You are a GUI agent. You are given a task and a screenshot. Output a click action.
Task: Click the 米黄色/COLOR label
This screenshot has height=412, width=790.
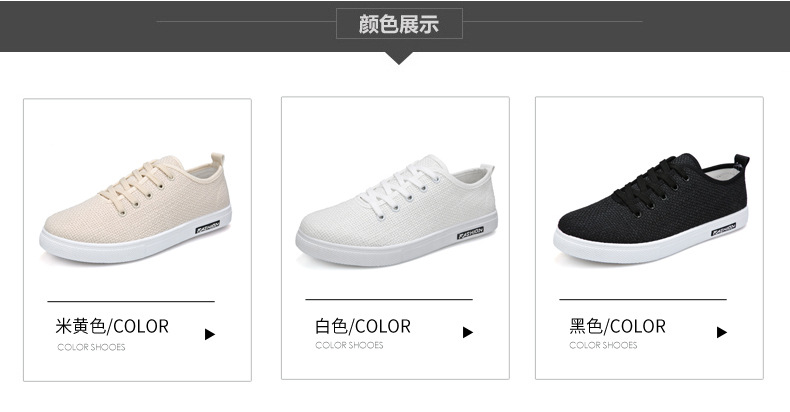coord(112,326)
